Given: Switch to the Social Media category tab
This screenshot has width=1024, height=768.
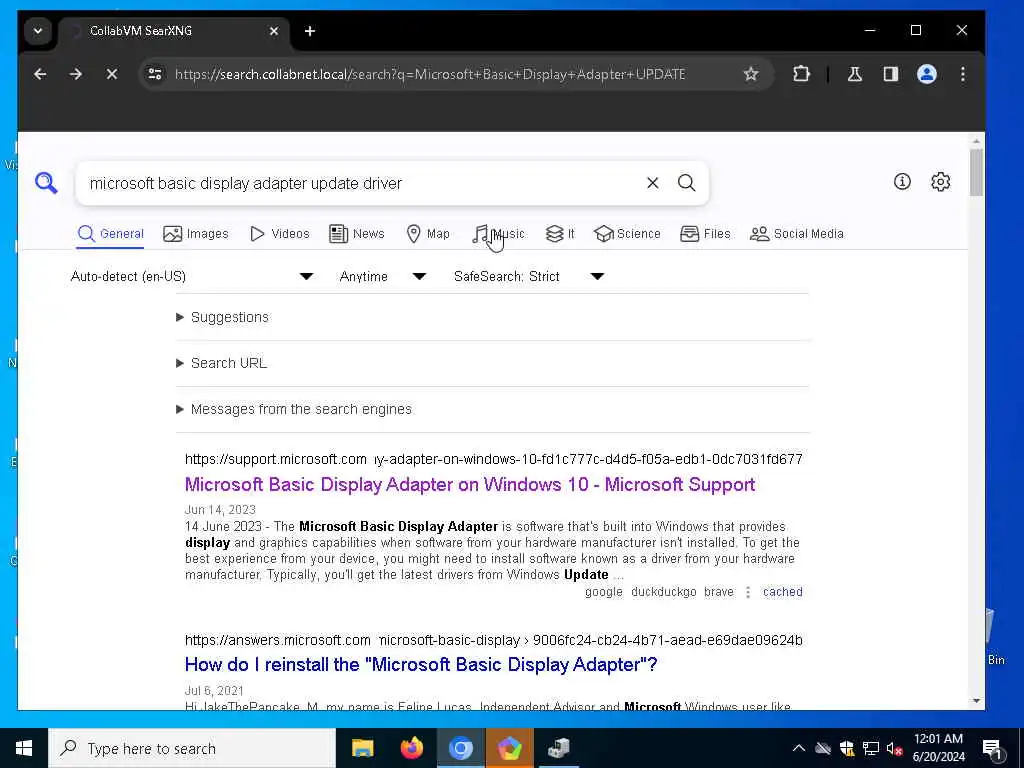Looking at the screenshot, I should pyautogui.click(x=797, y=234).
